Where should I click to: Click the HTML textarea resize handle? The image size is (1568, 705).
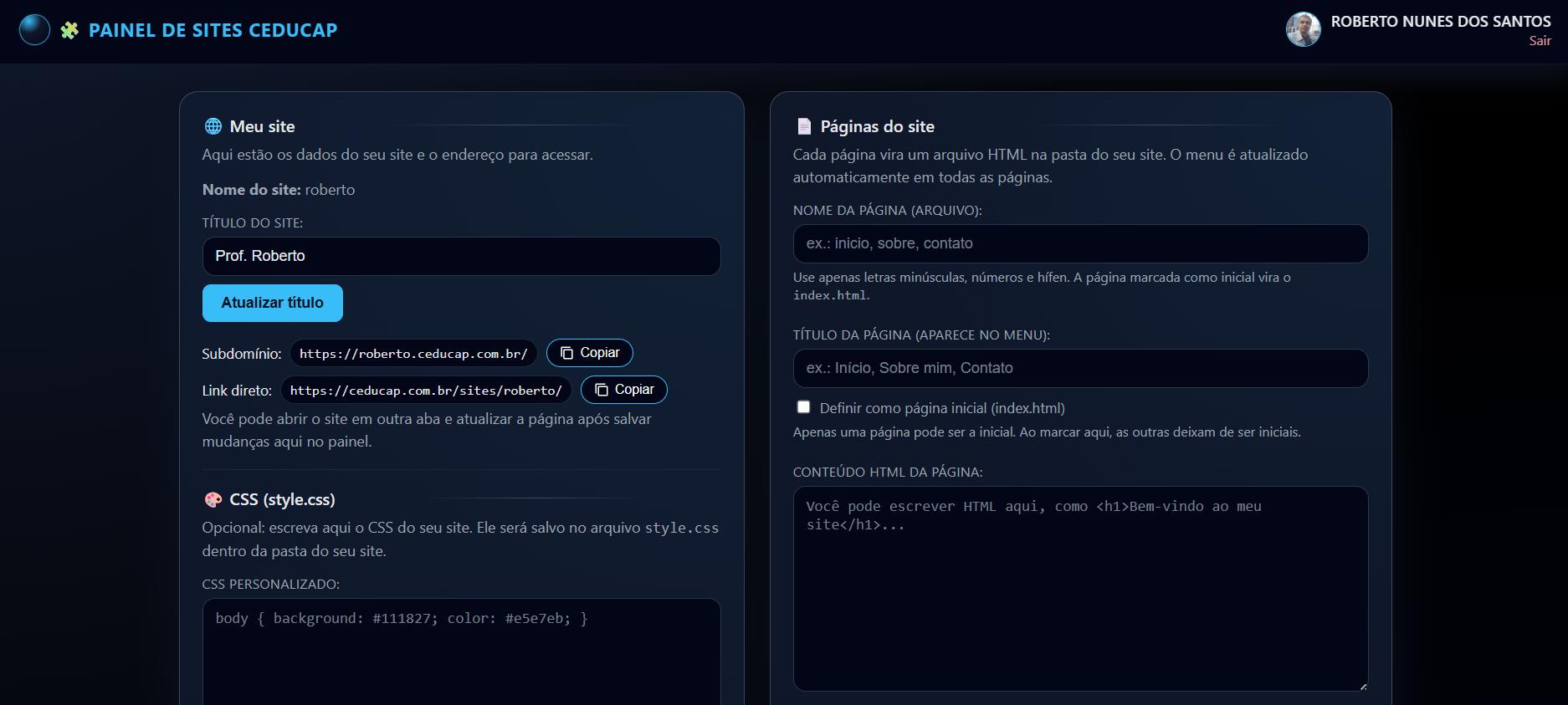tap(1363, 686)
